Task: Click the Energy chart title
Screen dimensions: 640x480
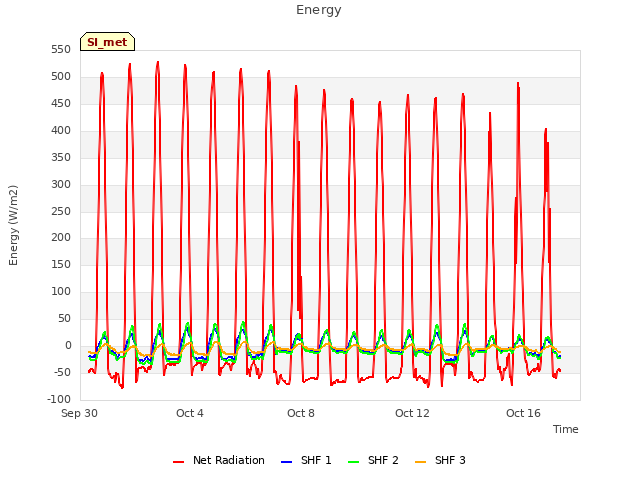Action: 319,10
